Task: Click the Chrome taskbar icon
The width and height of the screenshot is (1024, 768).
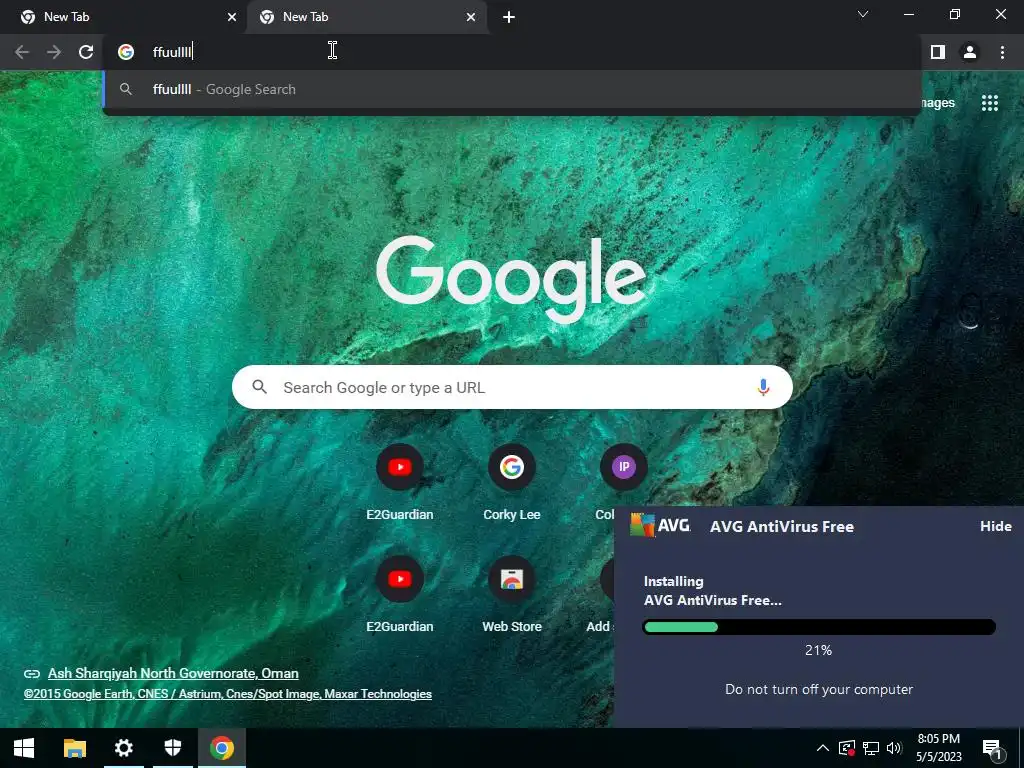Action: 222,748
